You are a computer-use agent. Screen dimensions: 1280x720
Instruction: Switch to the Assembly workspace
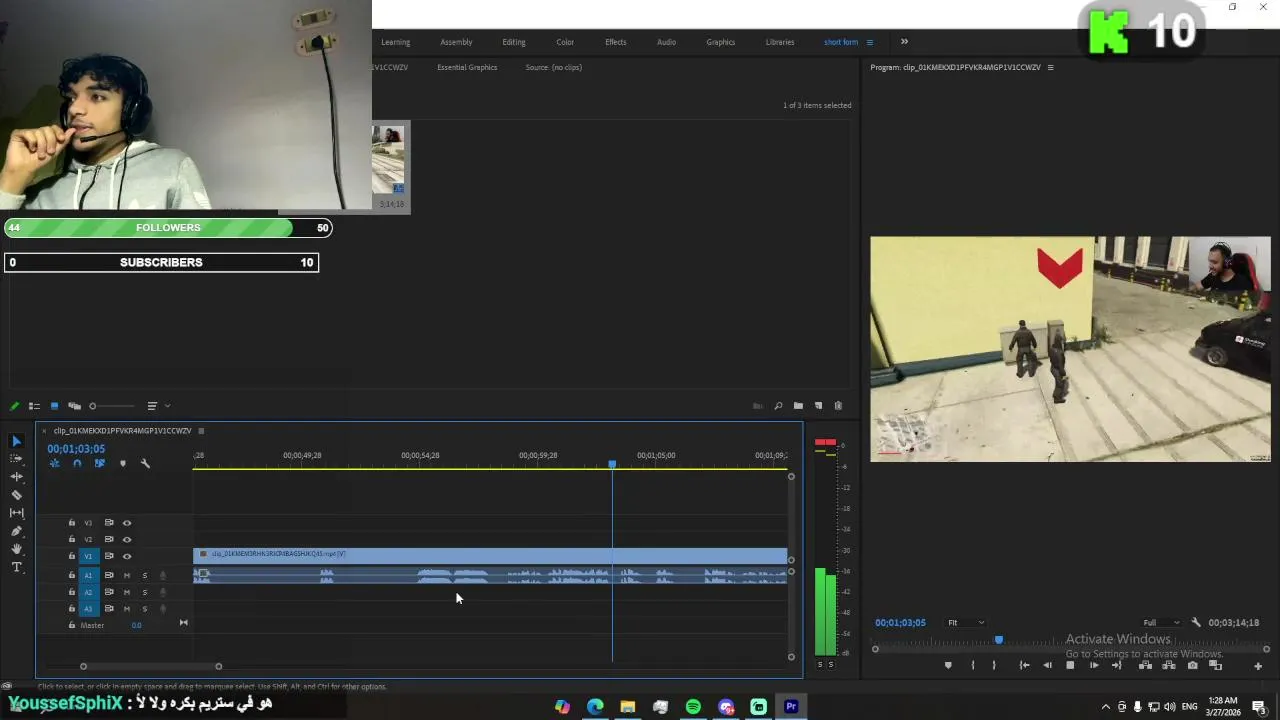pos(456,42)
